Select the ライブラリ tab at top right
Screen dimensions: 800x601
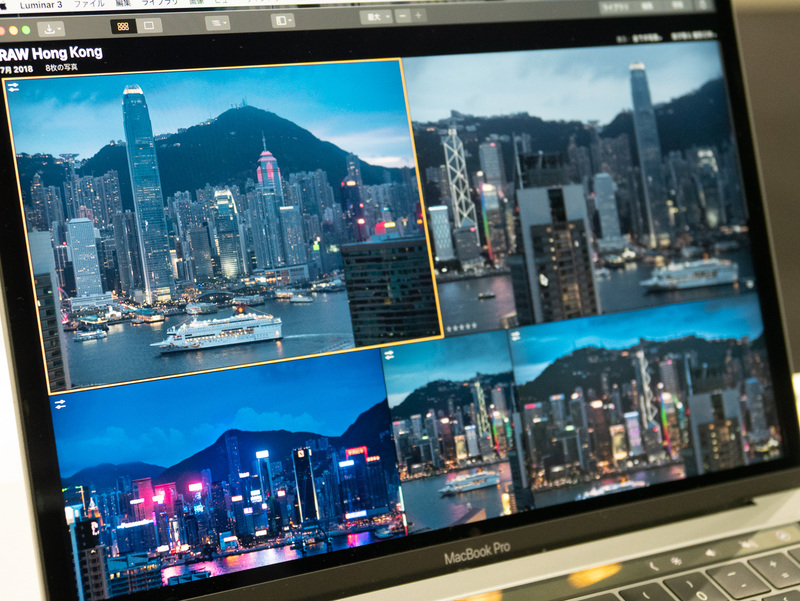click(x=615, y=8)
